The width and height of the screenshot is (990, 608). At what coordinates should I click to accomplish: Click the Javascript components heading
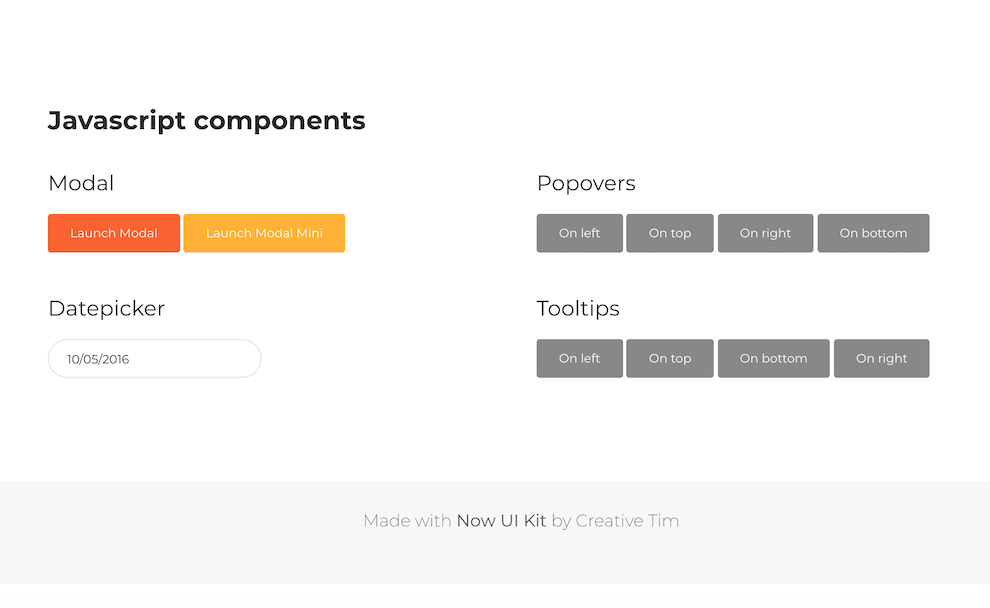[206, 120]
